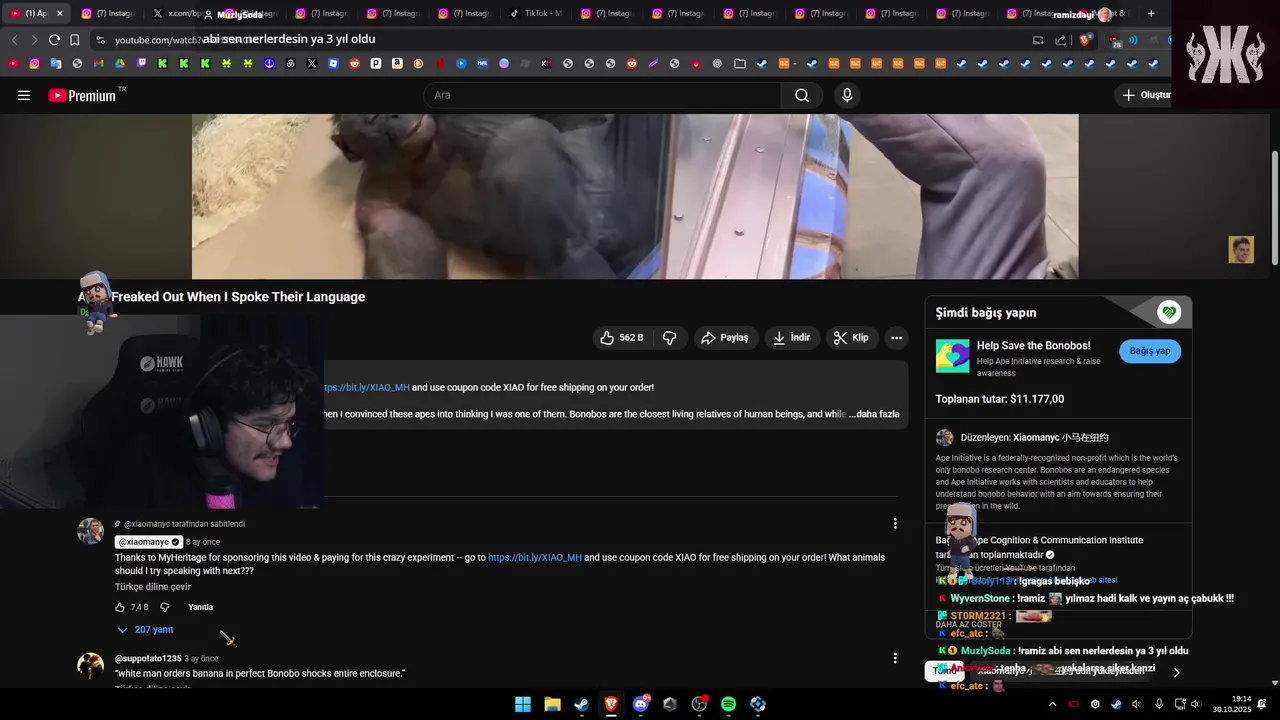Open the Gmail bookmark in bookmarks bar
Viewport: 1280px width, 720px height.
click(98, 63)
